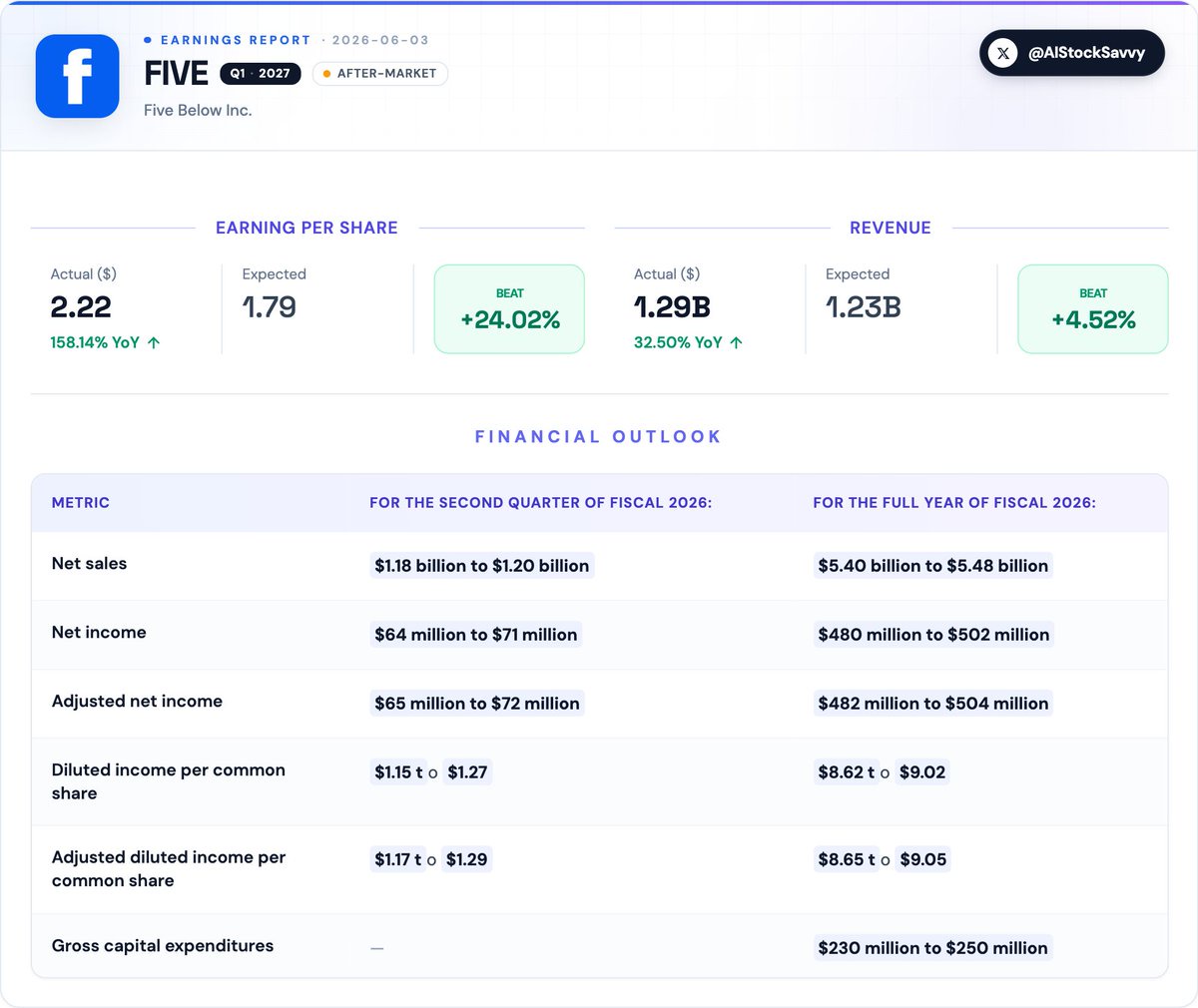Click the $64 million to $71 million value
1198x1008 pixels.
pyautogui.click(x=476, y=635)
